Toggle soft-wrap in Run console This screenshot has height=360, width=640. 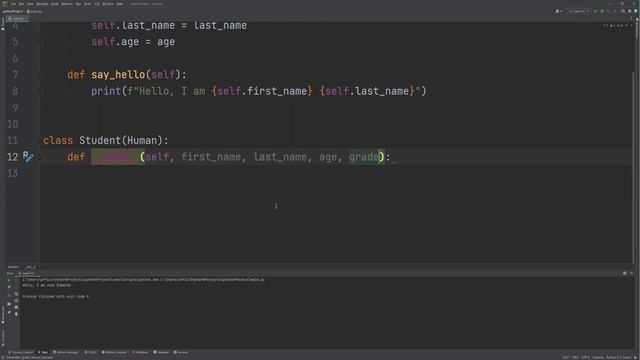pyautogui.click(x=16, y=294)
